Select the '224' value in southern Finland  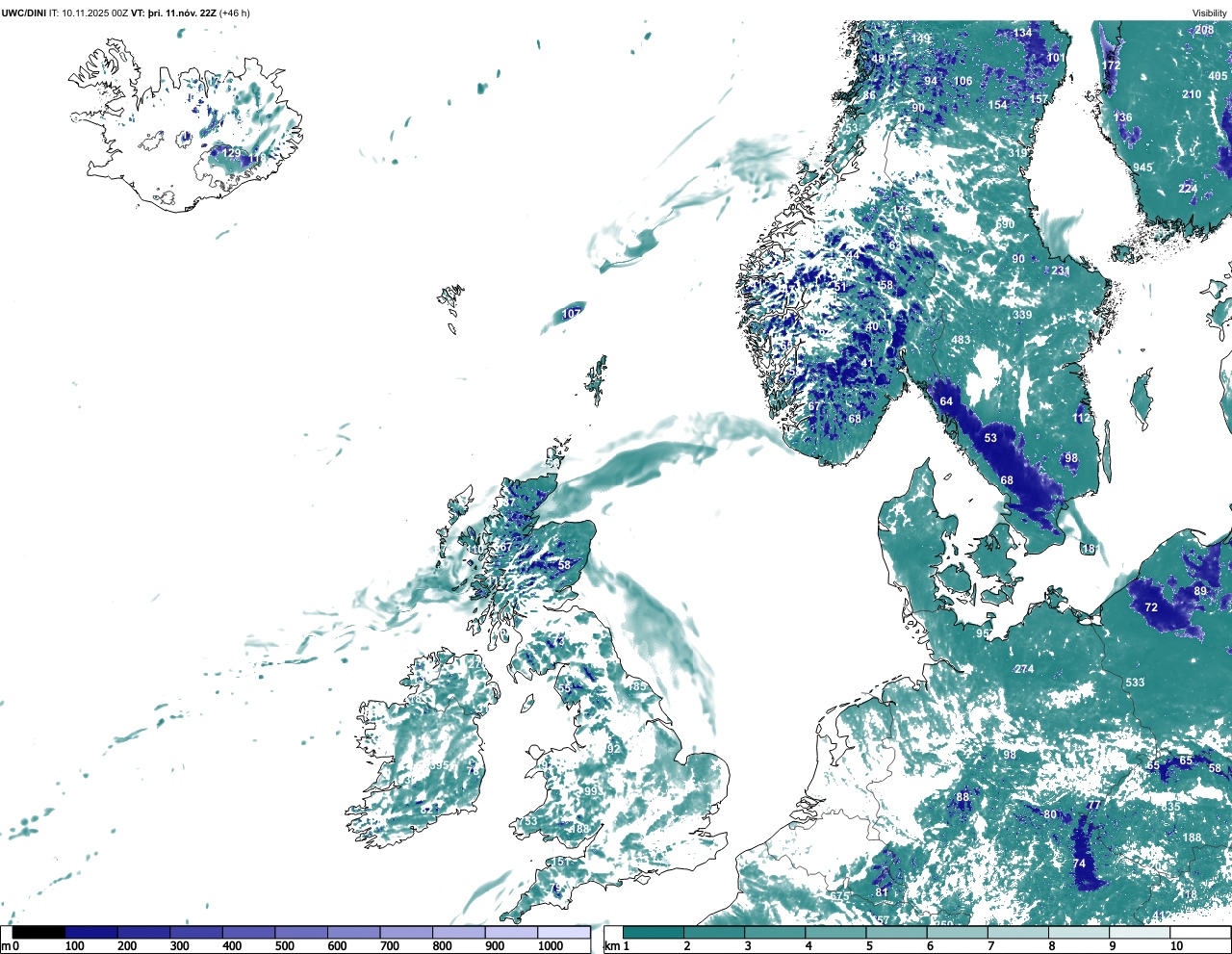click(1189, 189)
